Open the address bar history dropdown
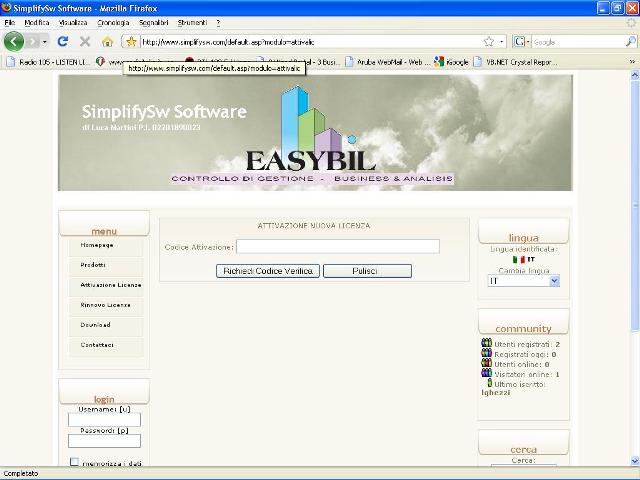 [x=502, y=42]
